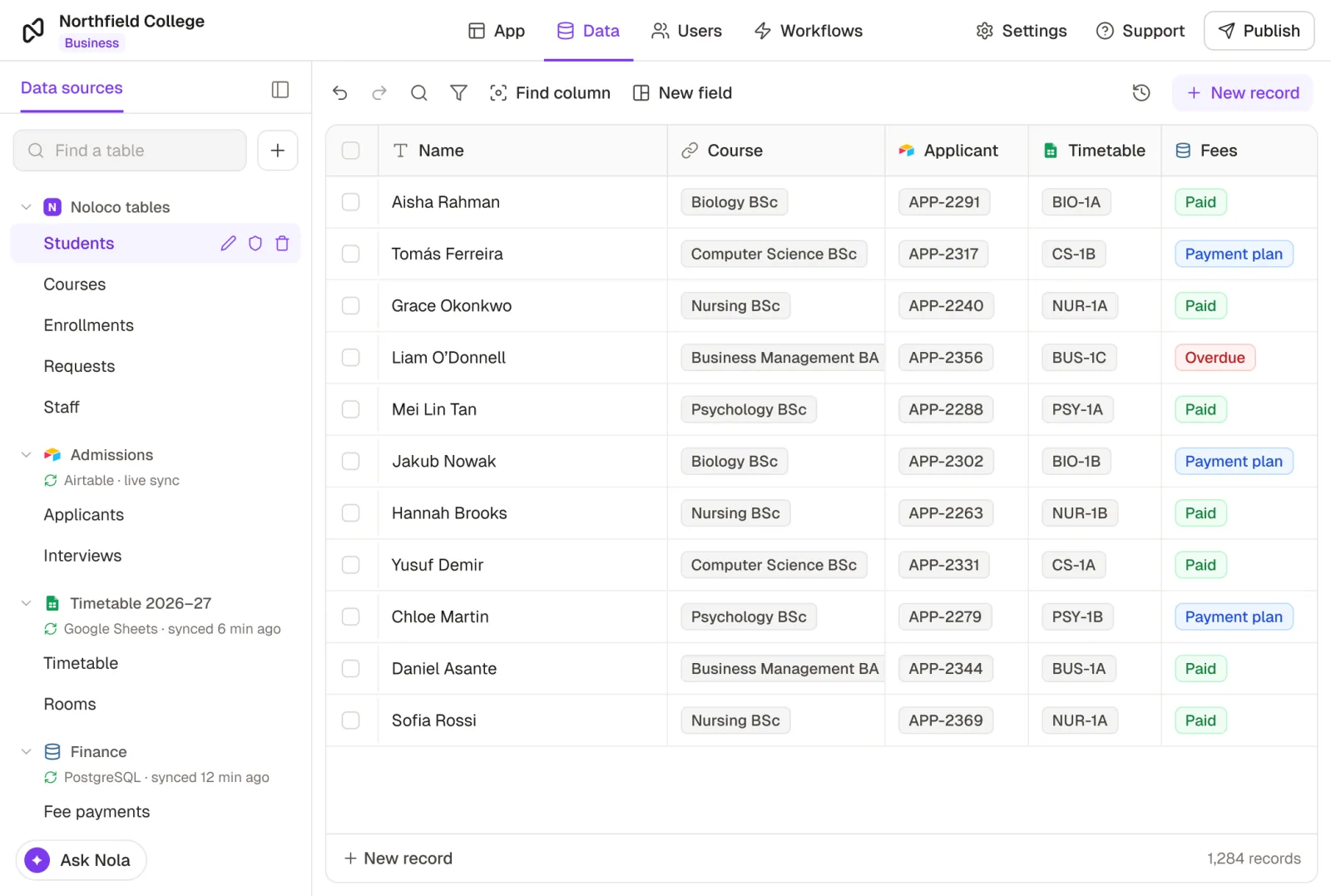Collapse the Noloco tables group chevron
Screen dimensions: 1331x896
[27, 207]
